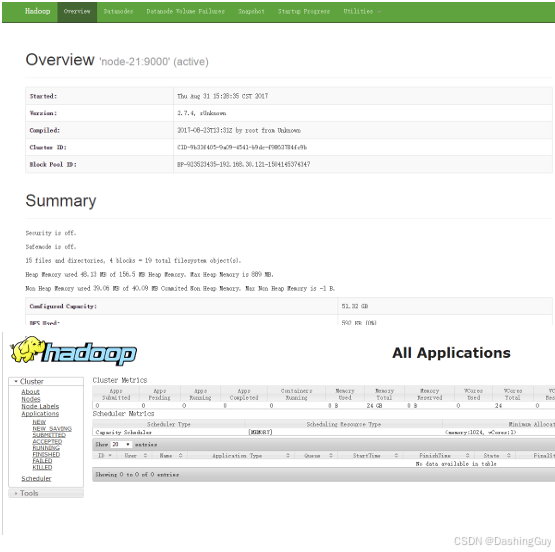555x552 pixels.
Task: Filter applications by FAILED state
Action: 42,461
